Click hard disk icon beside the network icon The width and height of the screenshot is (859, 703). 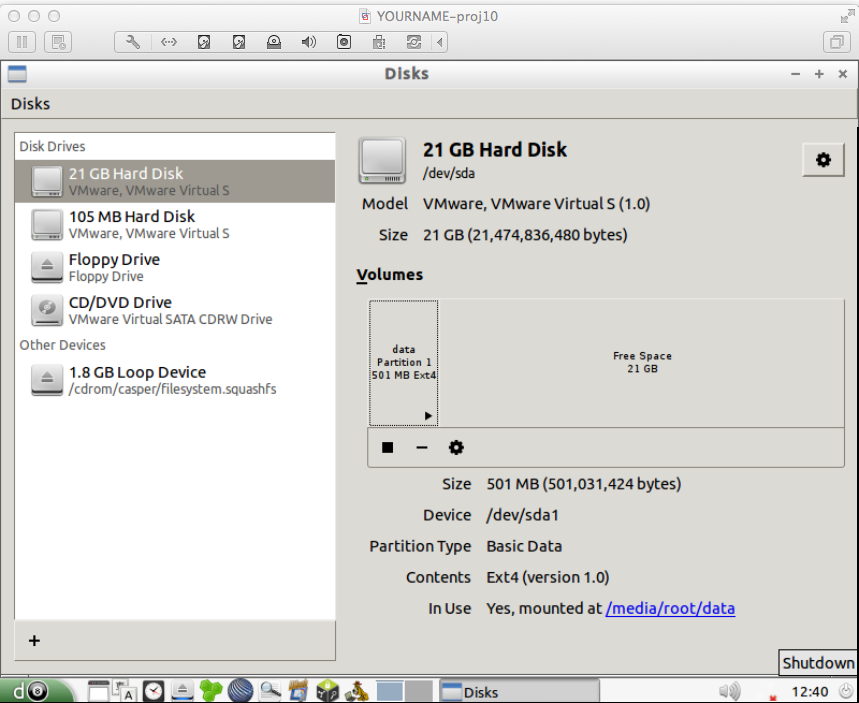[204, 42]
